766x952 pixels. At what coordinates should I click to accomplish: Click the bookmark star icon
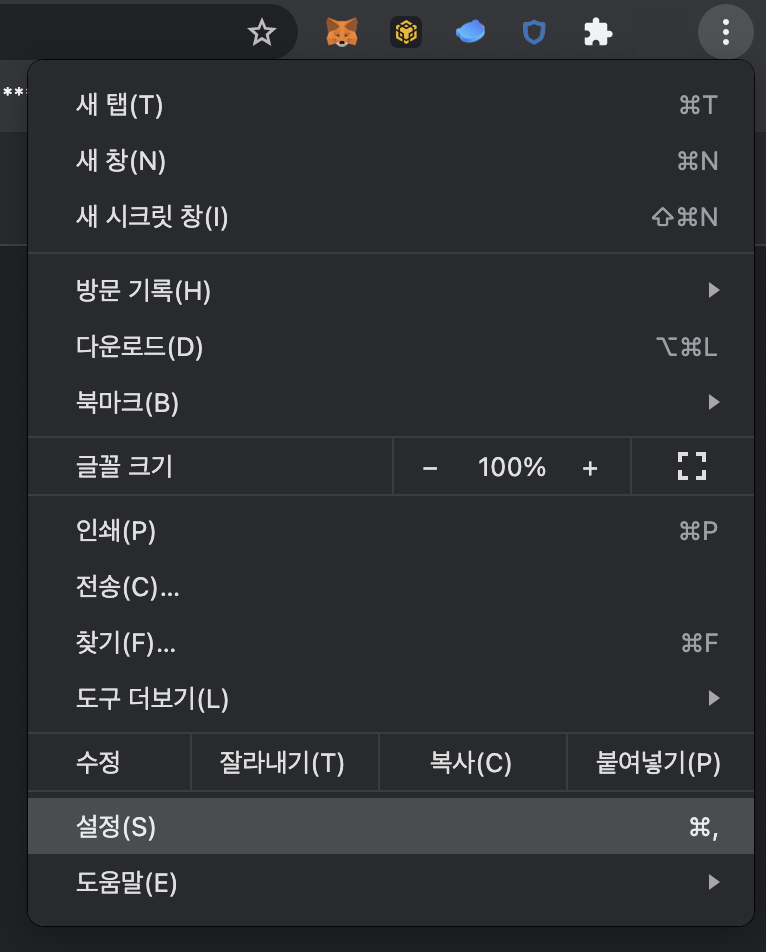coord(261,33)
